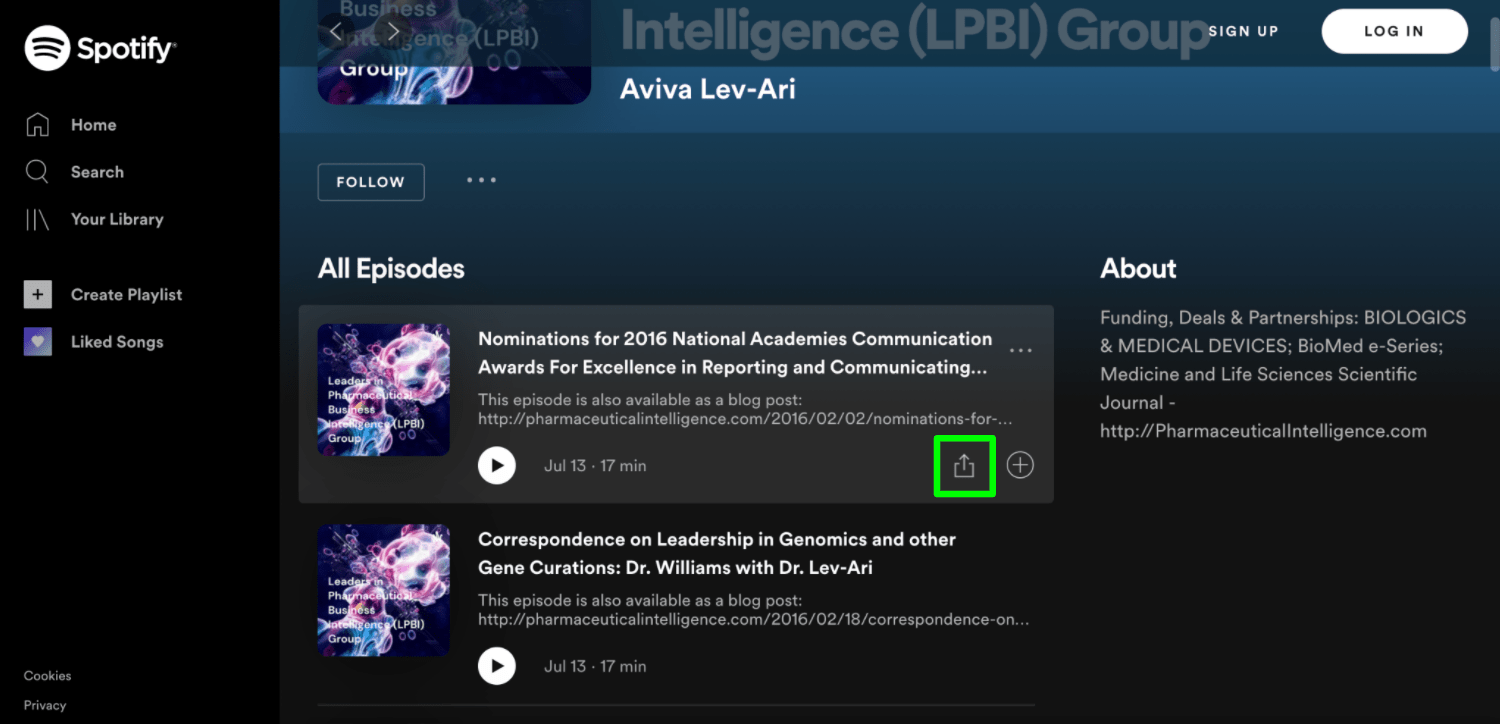Click the About description text

(x=1283, y=374)
